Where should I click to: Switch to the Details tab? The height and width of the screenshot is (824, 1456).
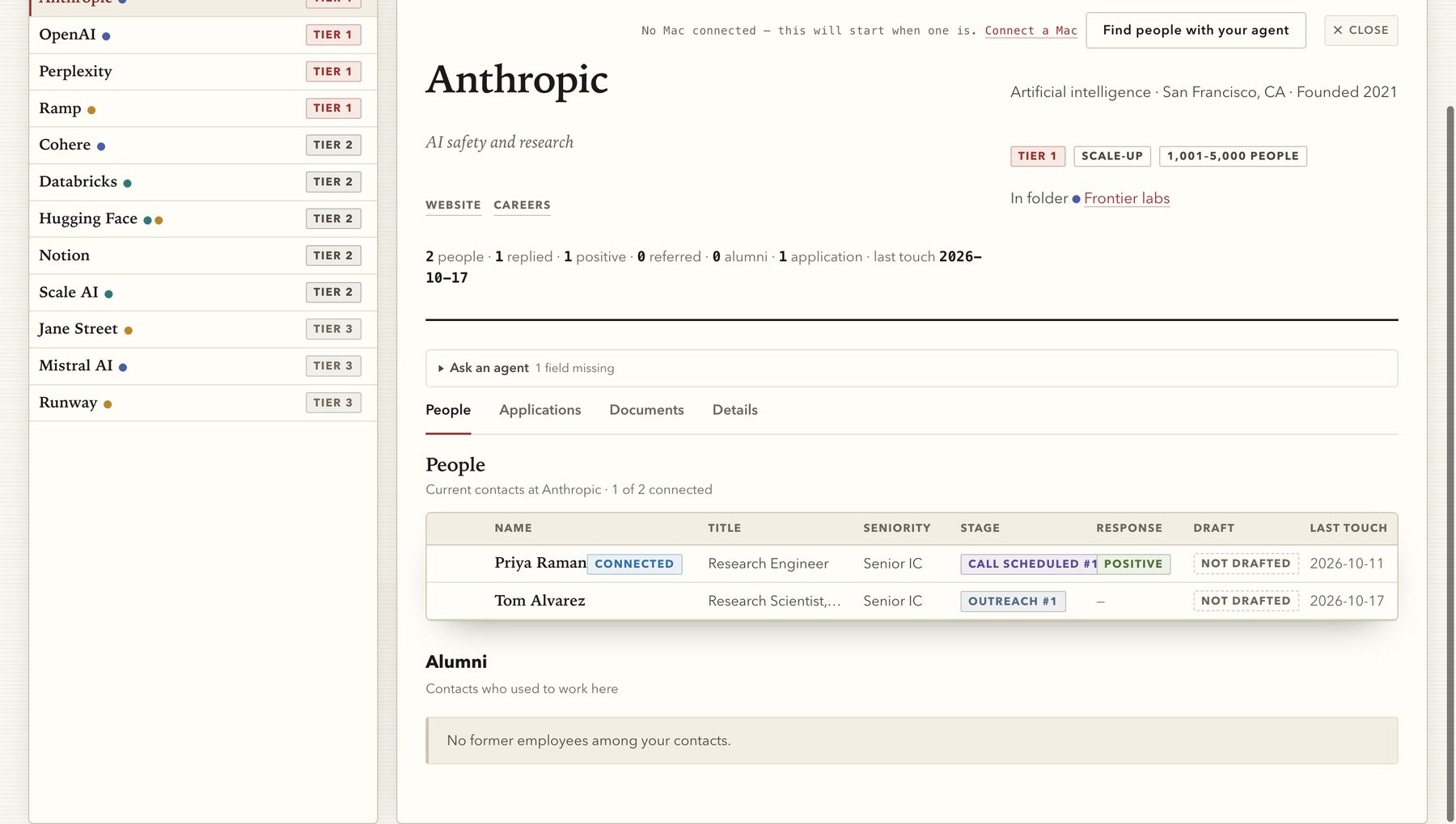[734, 410]
